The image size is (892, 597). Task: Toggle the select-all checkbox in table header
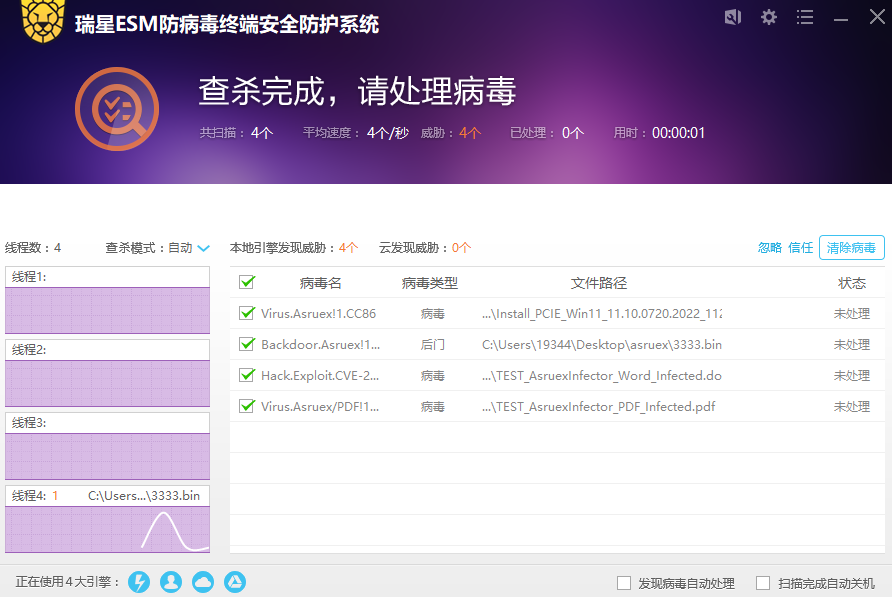coord(247,282)
